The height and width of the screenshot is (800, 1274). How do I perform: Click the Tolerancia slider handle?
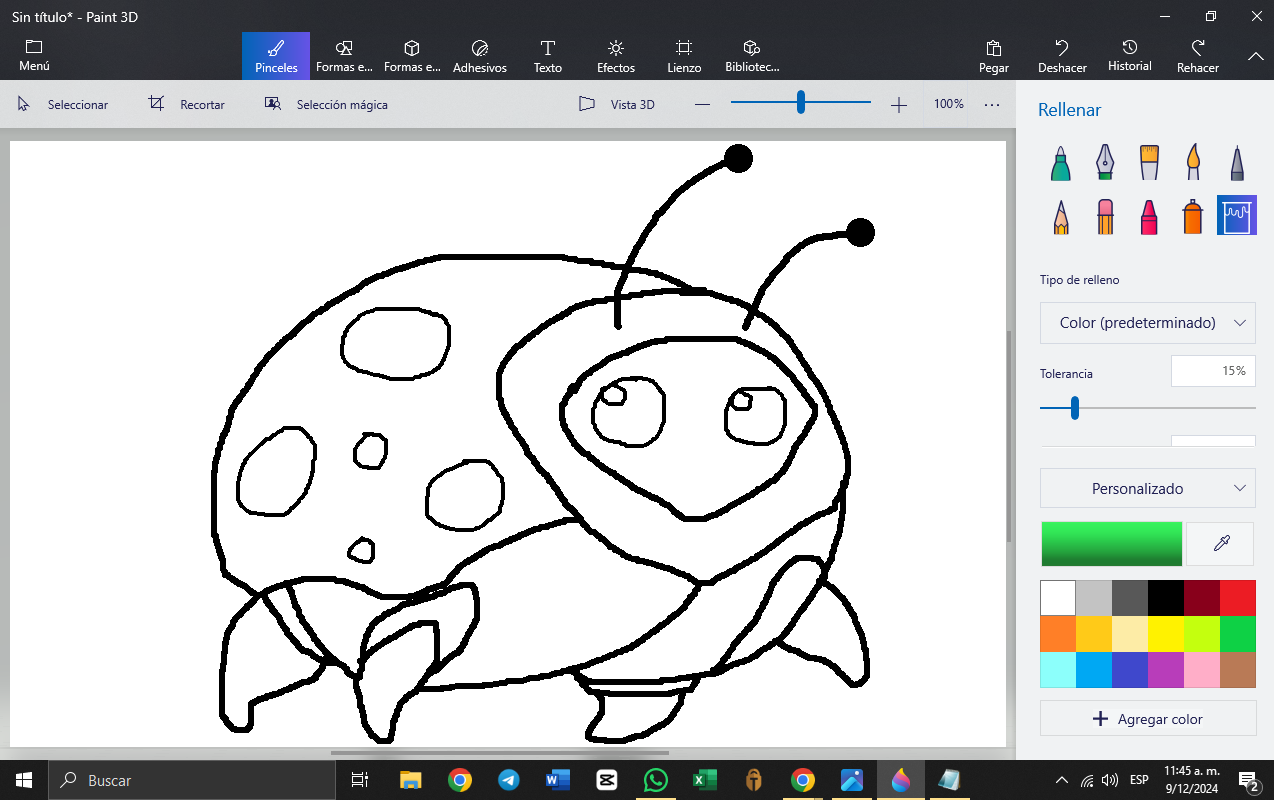1075,407
